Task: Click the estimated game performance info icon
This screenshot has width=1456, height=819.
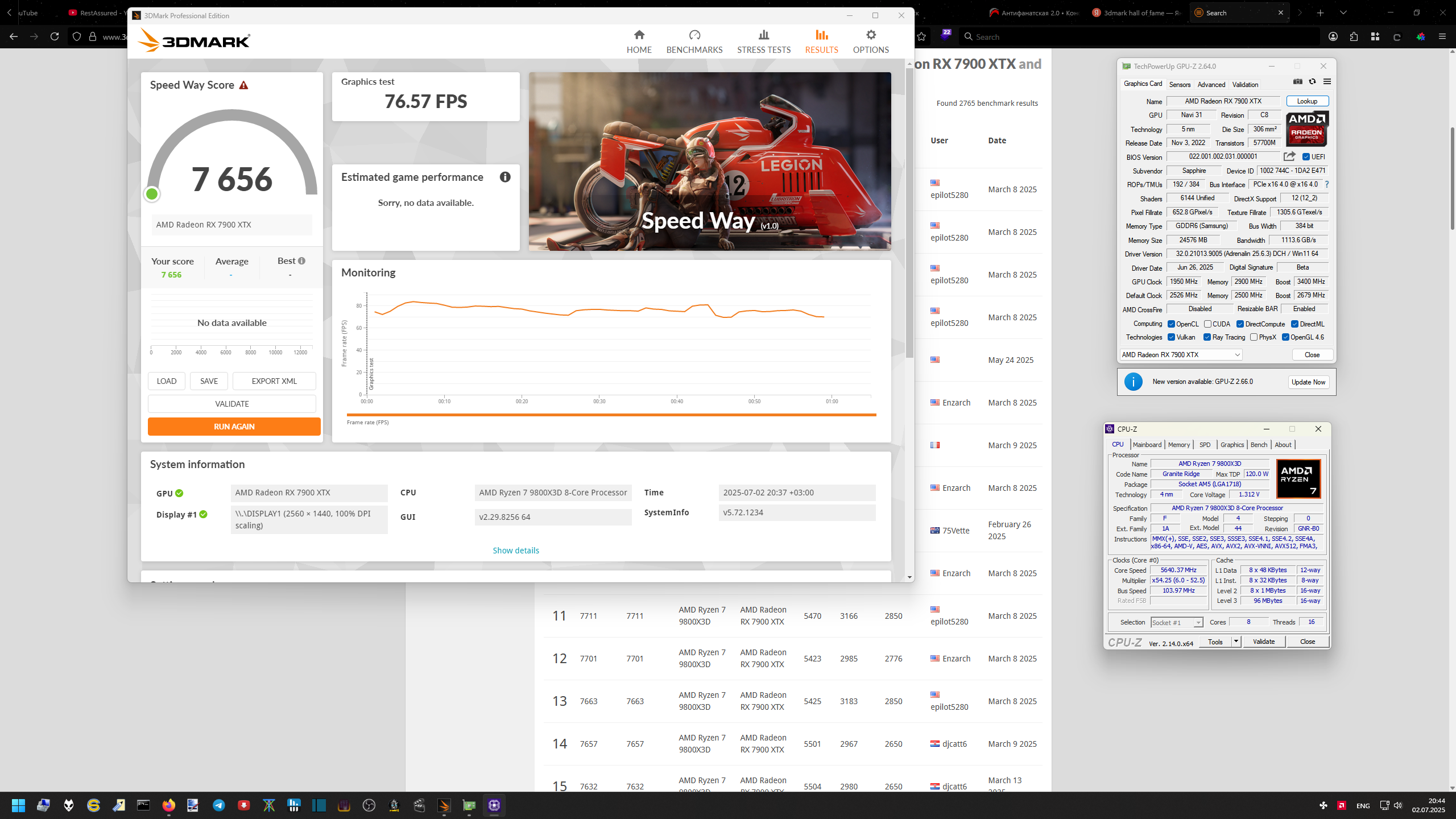Action: tap(505, 177)
